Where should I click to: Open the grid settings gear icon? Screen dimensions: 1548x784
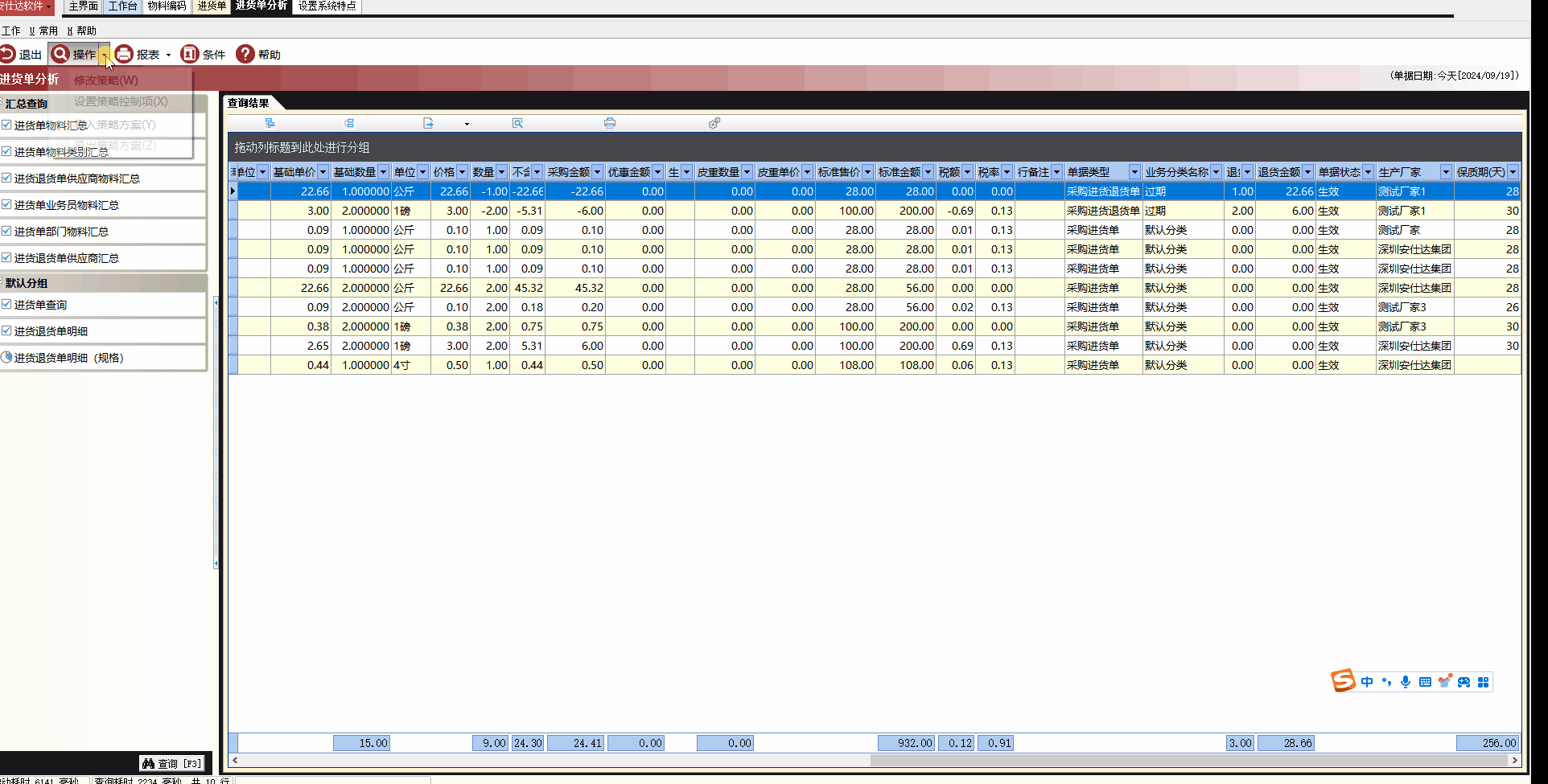pos(714,123)
